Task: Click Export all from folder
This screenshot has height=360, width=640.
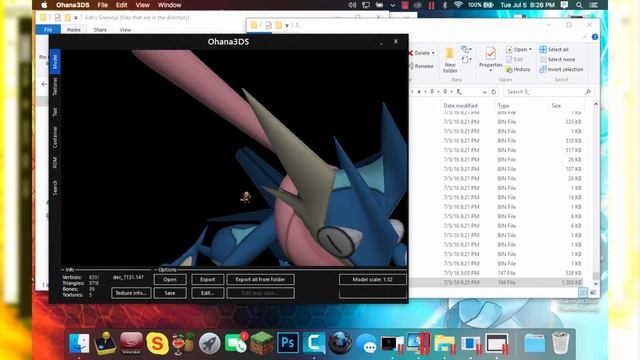Action: coord(260,280)
